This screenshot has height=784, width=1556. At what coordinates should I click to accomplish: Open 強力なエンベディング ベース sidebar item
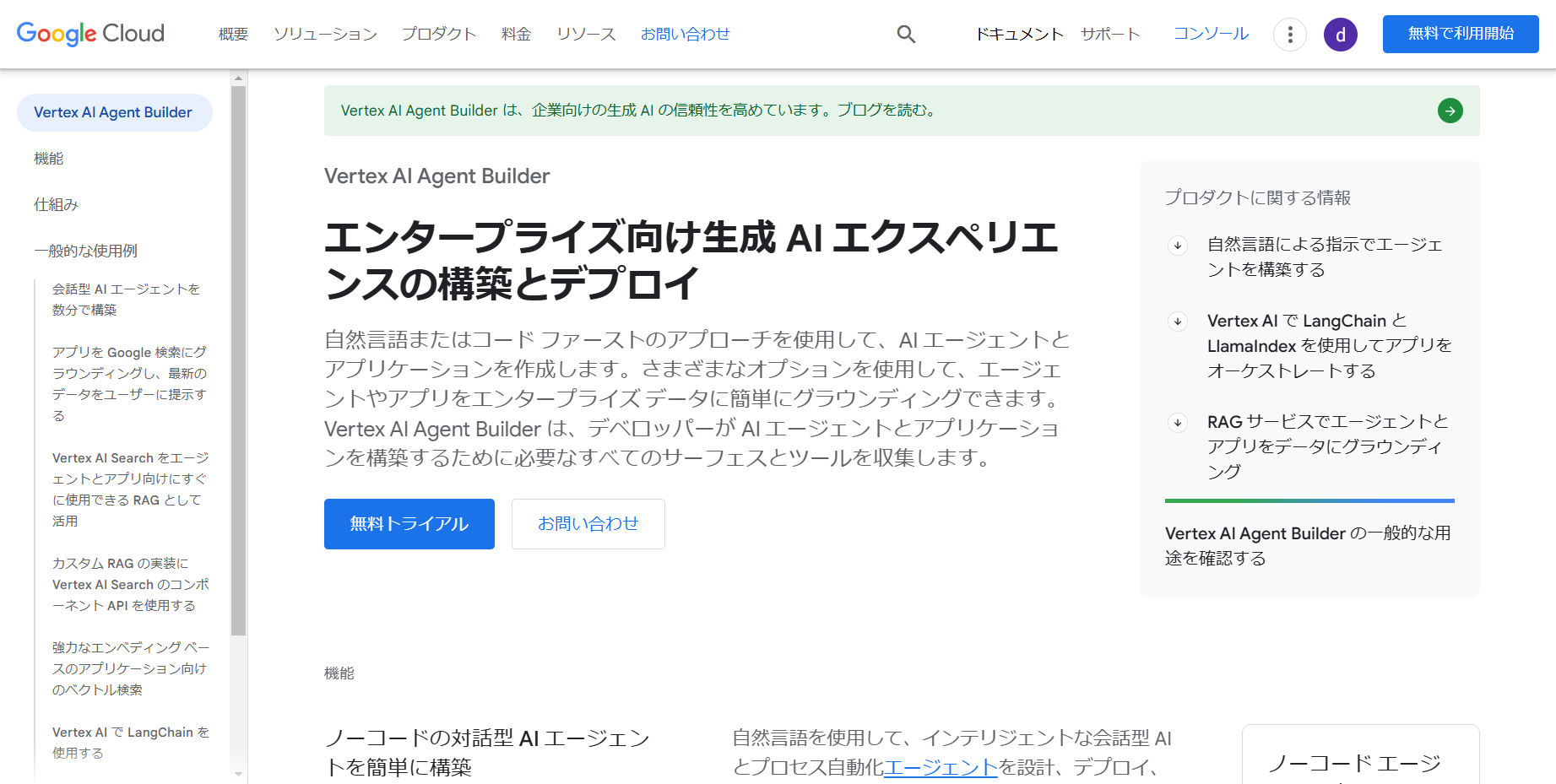point(131,668)
